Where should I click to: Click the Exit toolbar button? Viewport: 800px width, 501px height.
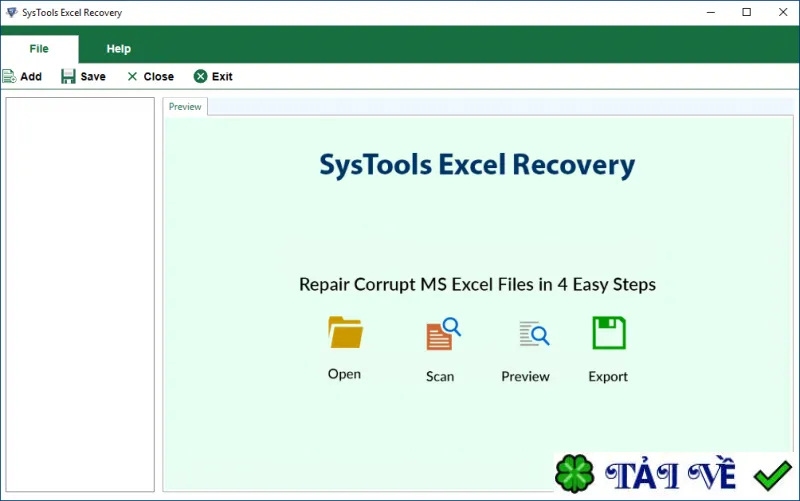[x=213, y=77]
